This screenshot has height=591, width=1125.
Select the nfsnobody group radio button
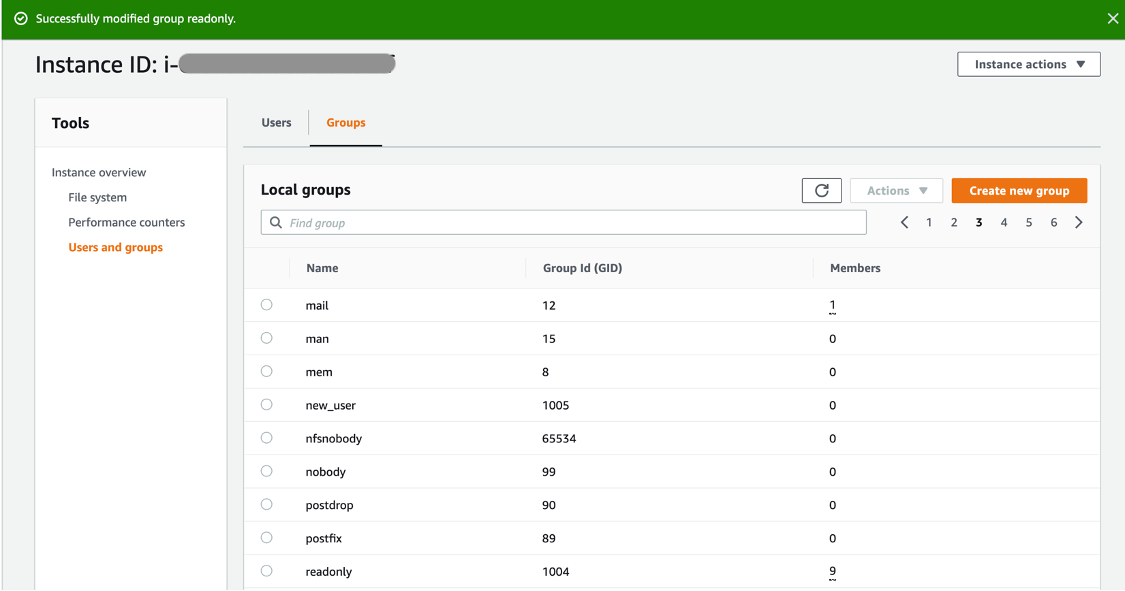266,437
